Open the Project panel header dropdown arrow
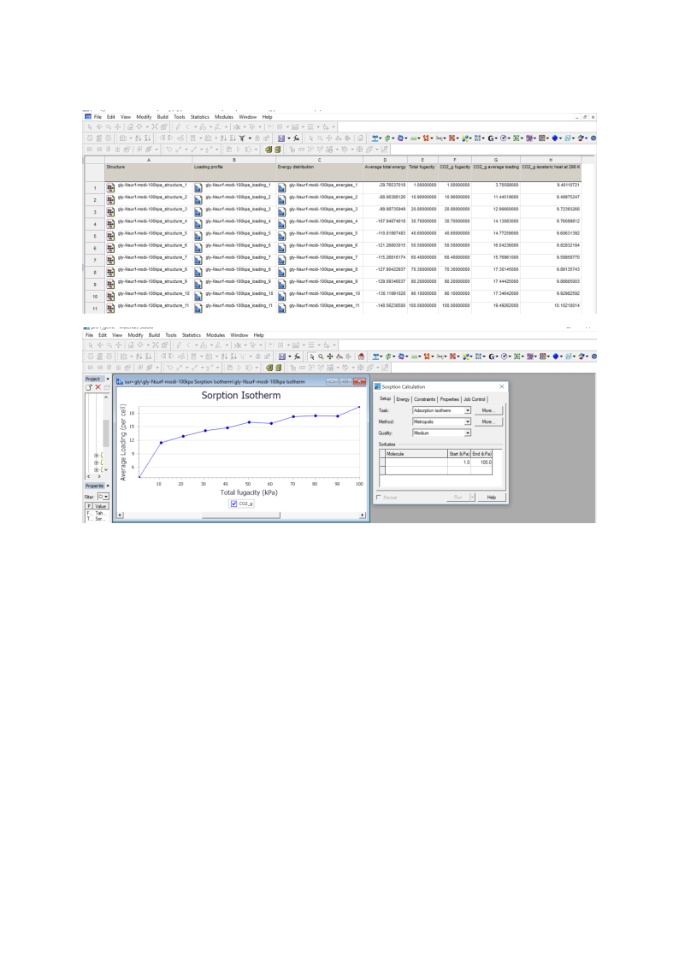 pos(108,379)
